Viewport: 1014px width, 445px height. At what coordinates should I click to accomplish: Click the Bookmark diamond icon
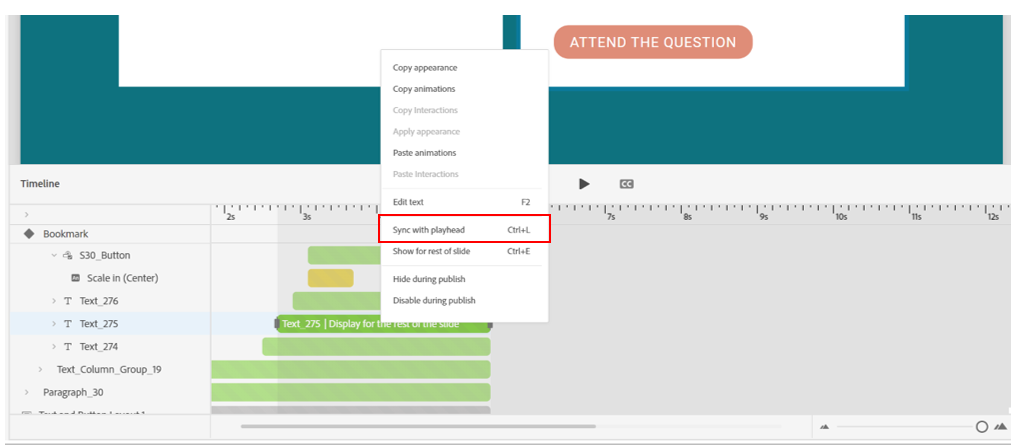[x=29, y=234]
